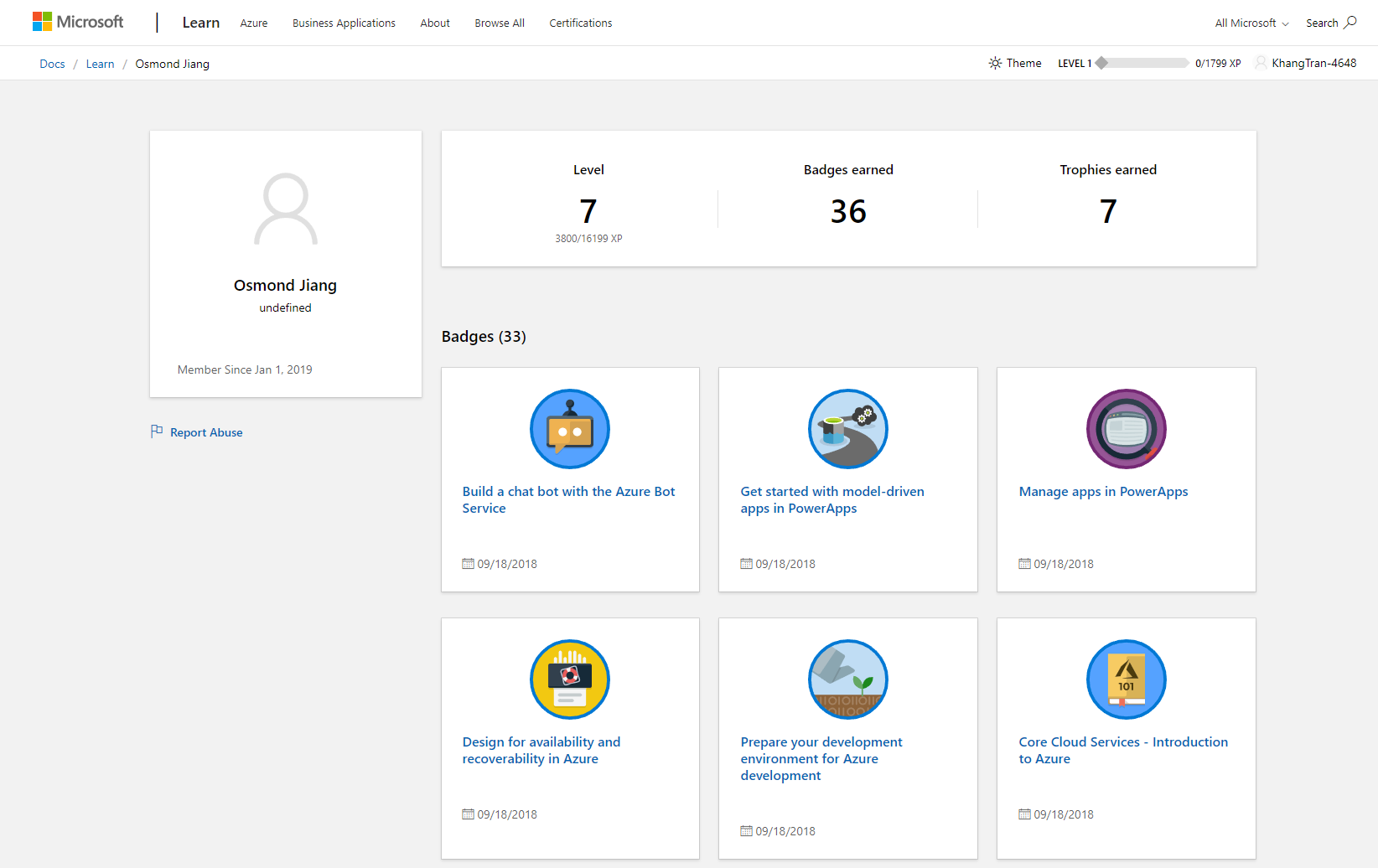Click calendar icon on model-driven apps card

coord(746,564)
